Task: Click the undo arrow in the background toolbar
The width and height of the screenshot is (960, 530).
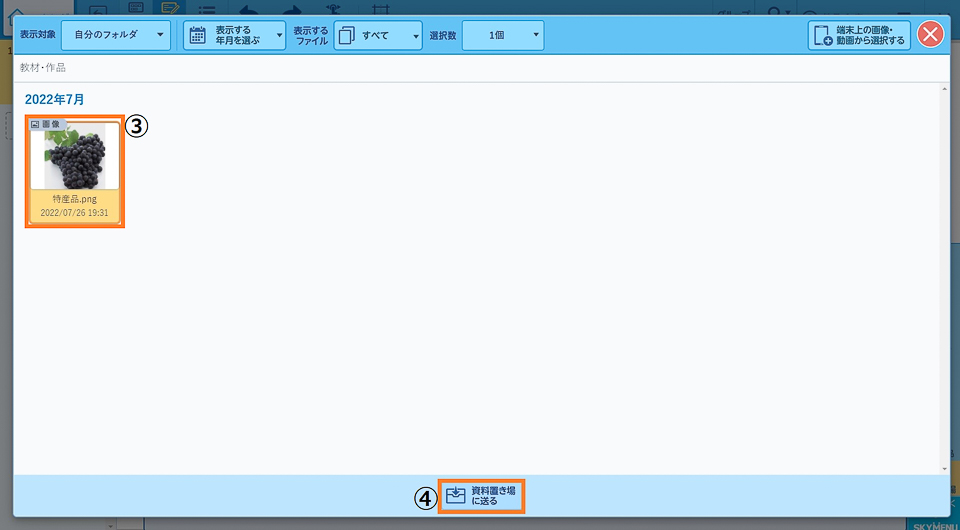Action: pos(247,8)
